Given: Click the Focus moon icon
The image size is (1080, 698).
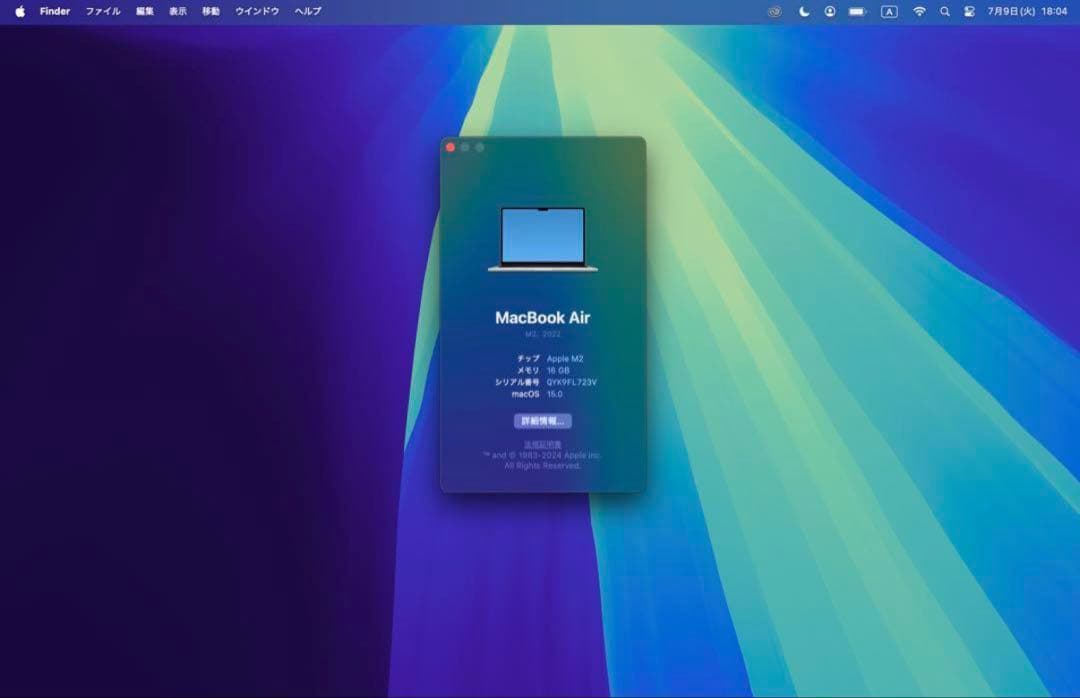Looking at the screenshot, I should point(804,12).
